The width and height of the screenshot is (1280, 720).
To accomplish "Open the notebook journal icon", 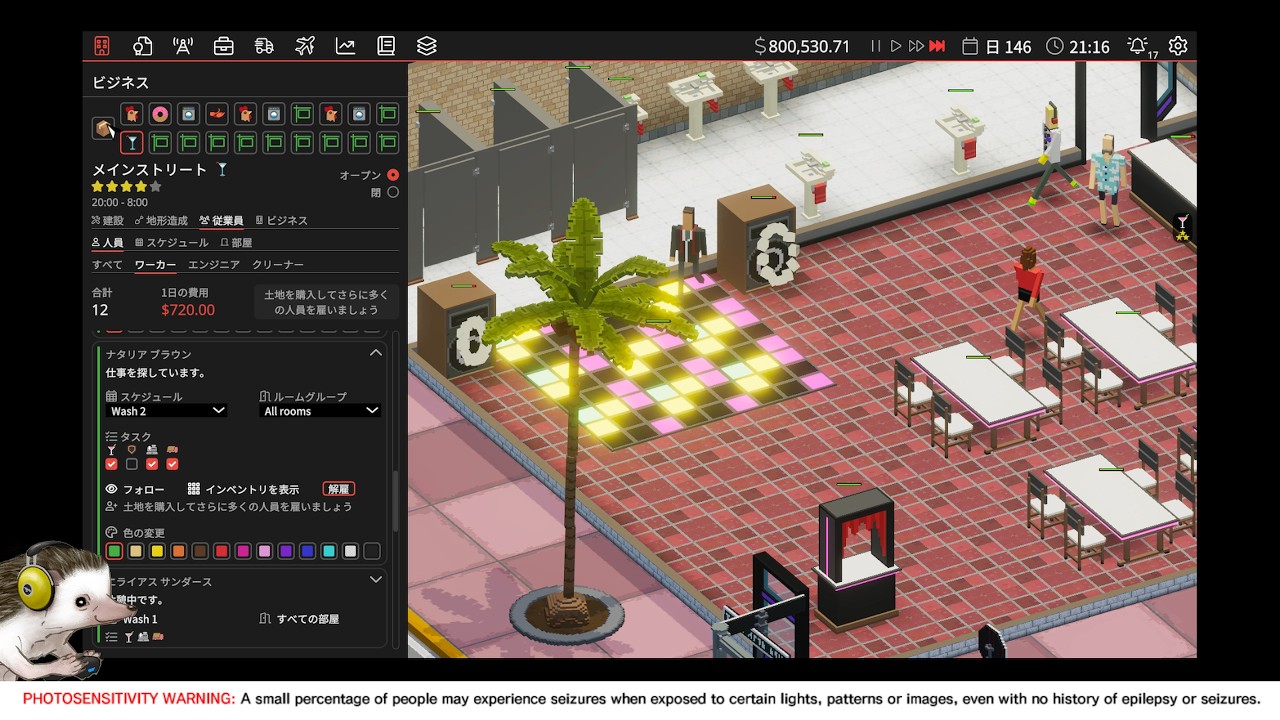I will point(386,46).
